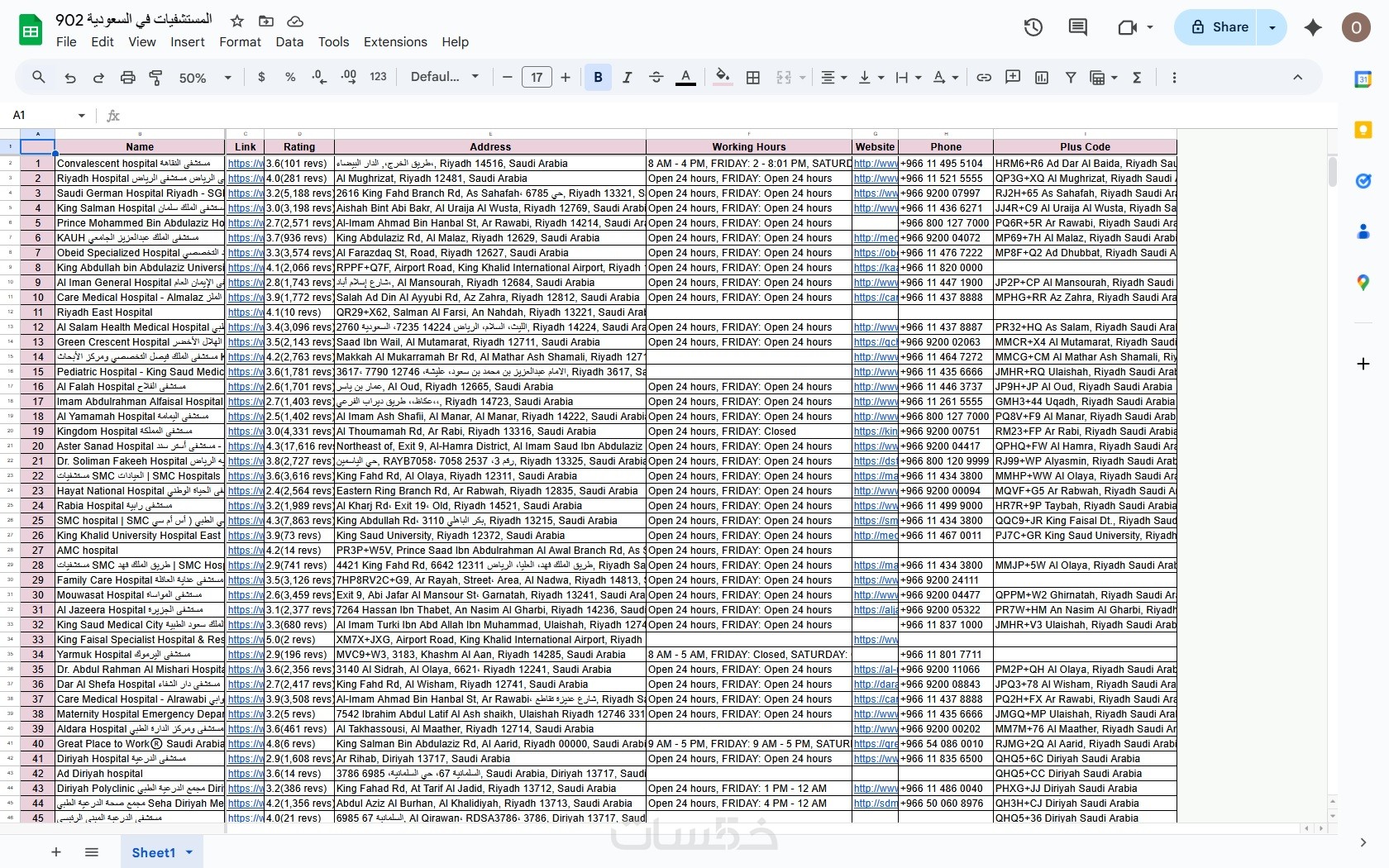Insert a link icon

984,77
